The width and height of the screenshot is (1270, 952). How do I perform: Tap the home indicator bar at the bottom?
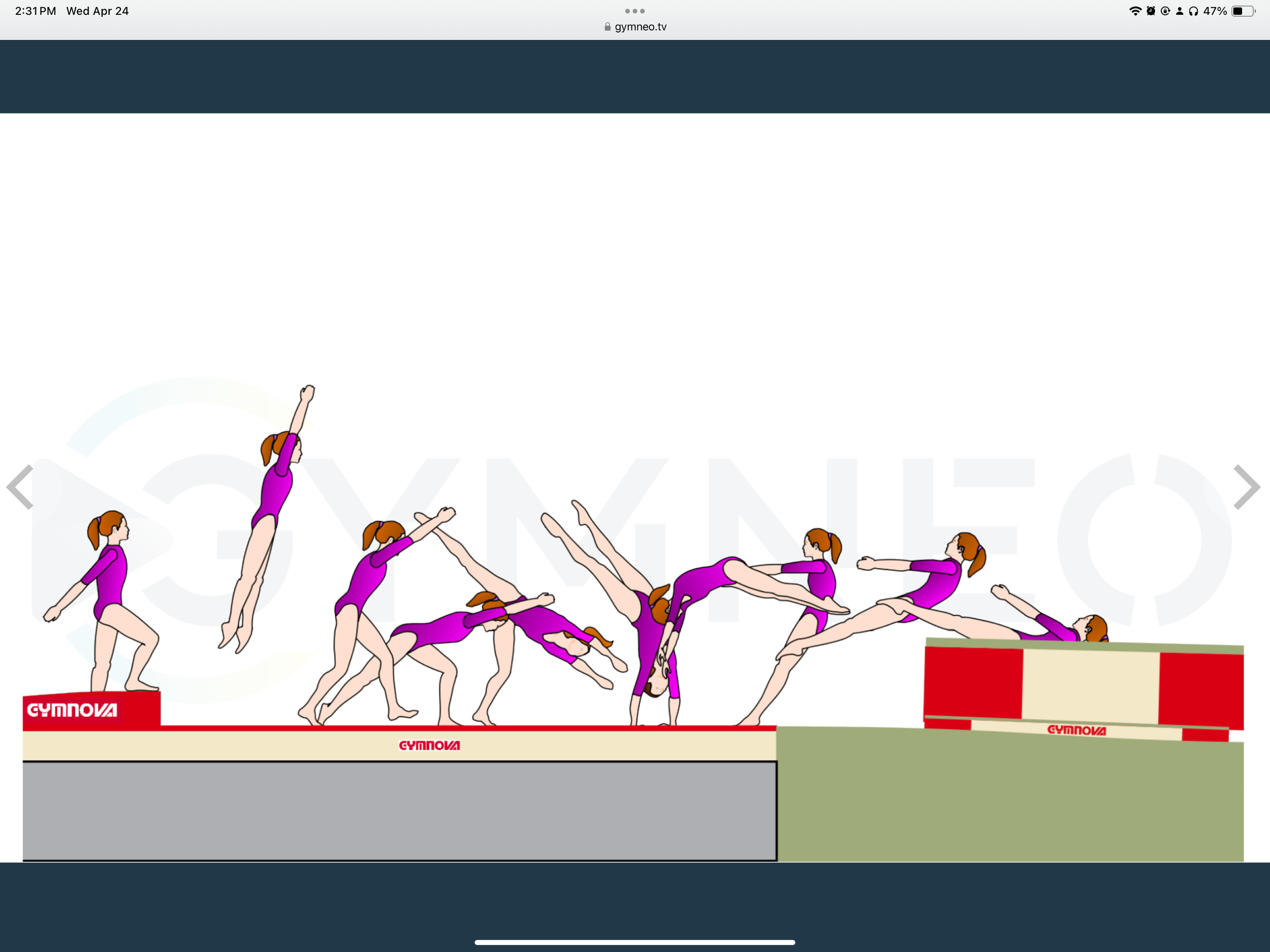(x=634, y=942)
